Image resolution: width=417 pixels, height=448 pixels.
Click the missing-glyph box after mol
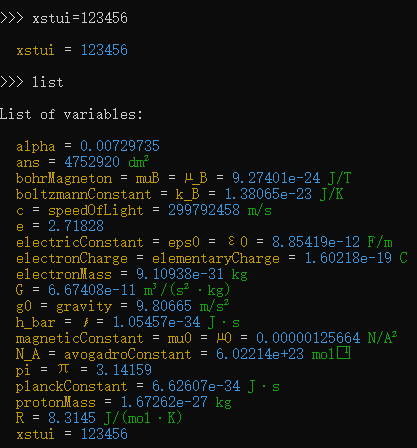click(343, 353)
